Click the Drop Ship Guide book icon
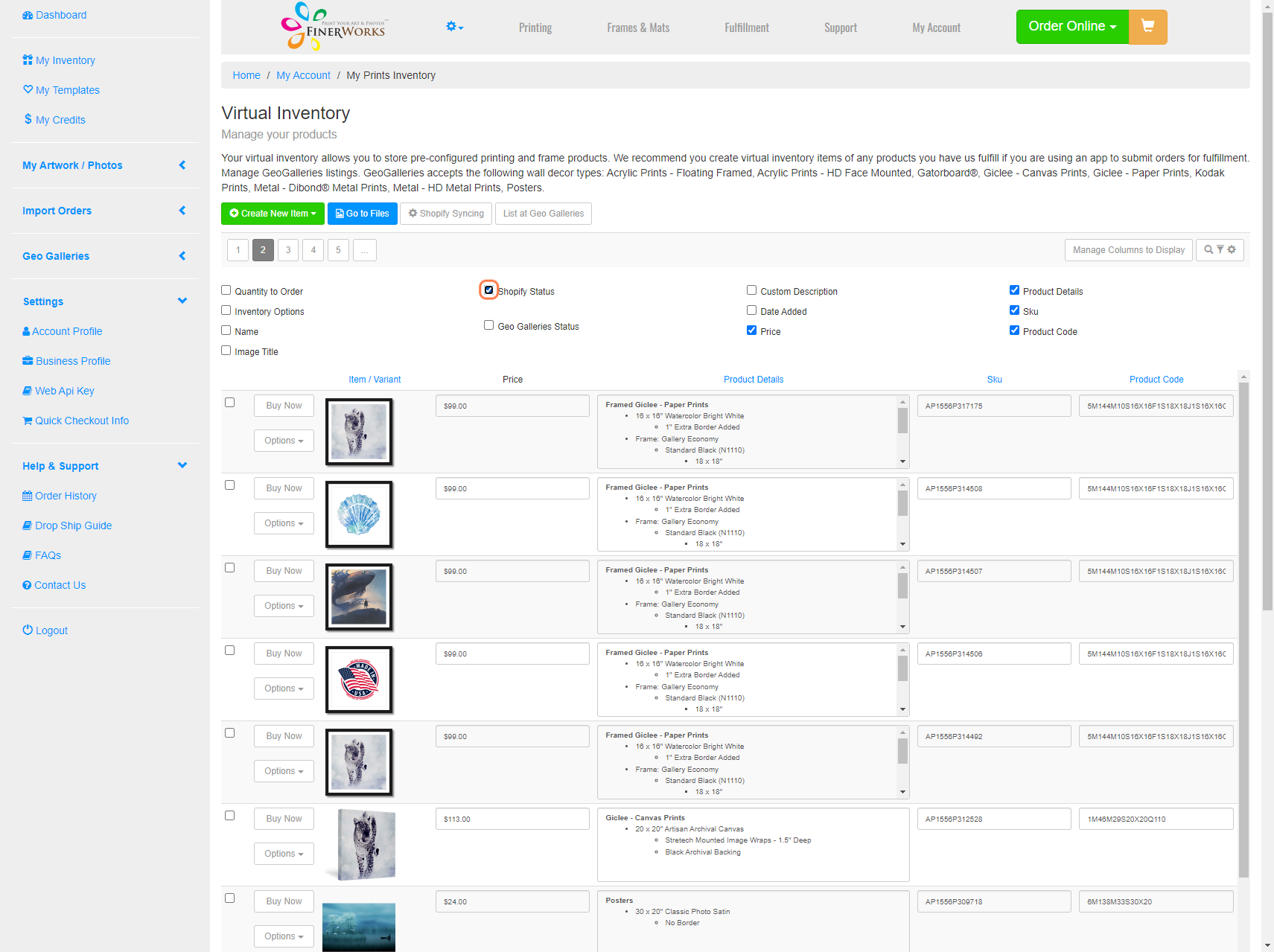1274x952 pixels. [x=27, y=525]
